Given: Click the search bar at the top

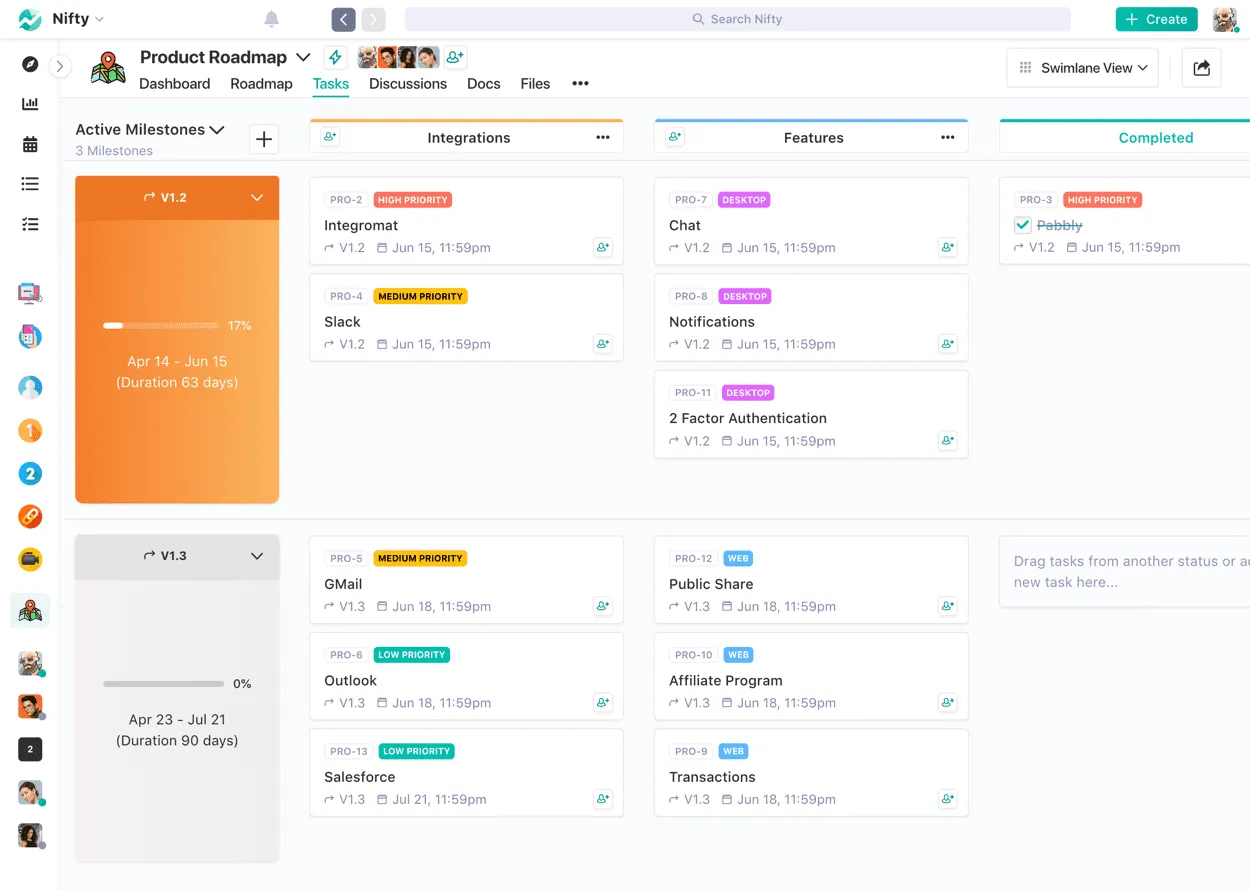Looking at the screenshot, I should click(x=737, y=18).
